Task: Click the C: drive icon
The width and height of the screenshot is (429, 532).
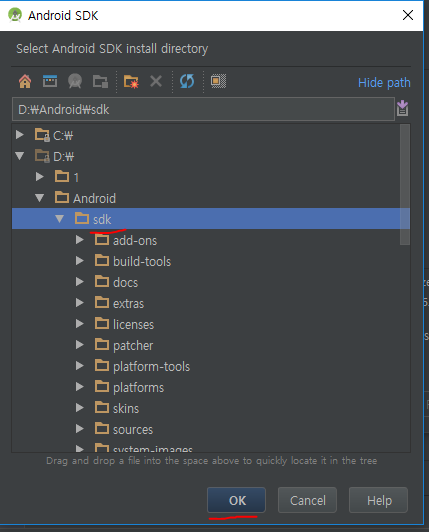Action: [x=42, y=135]
